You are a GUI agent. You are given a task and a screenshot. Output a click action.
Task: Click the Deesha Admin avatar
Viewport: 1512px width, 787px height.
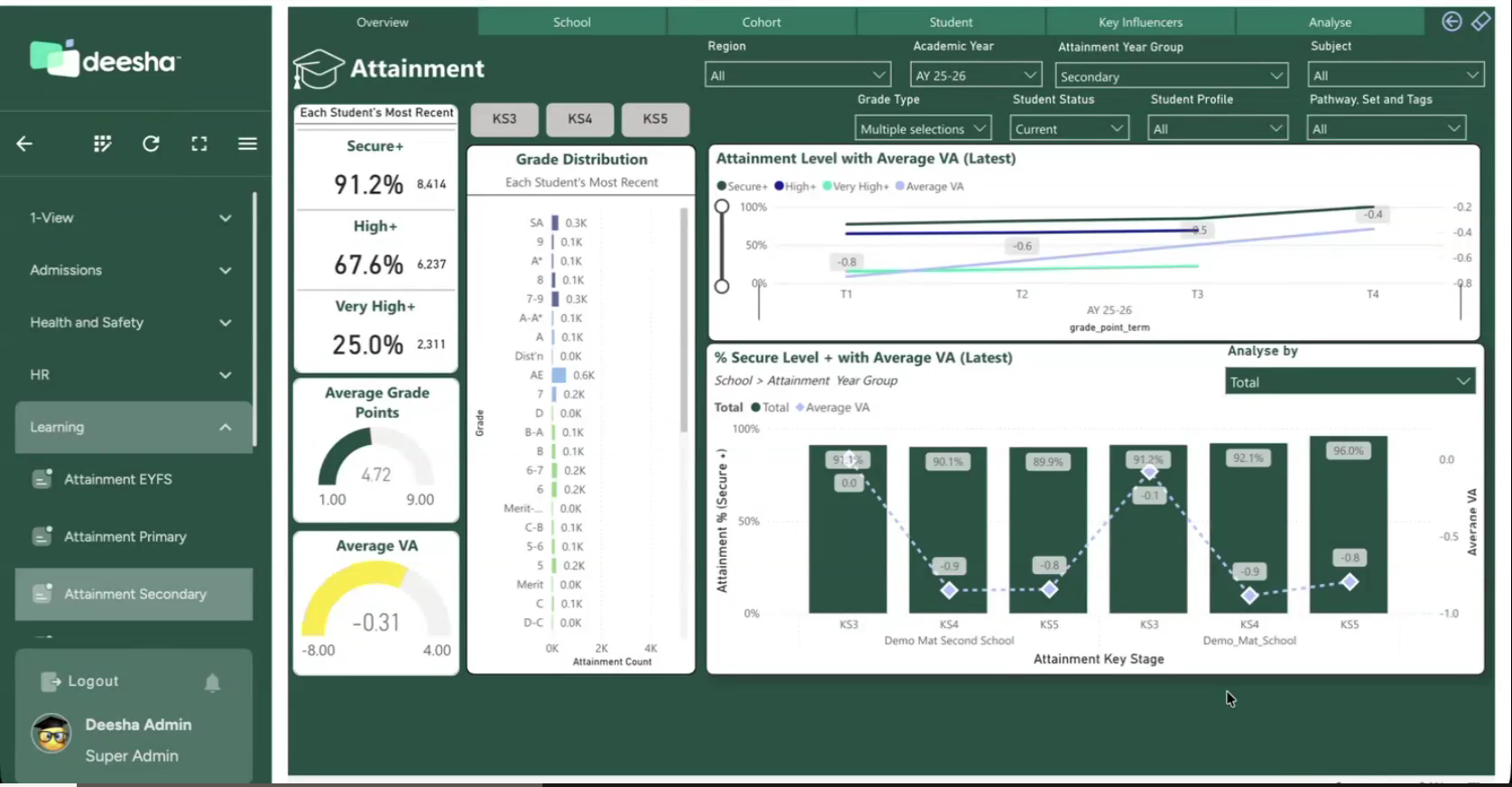point(51,734)
